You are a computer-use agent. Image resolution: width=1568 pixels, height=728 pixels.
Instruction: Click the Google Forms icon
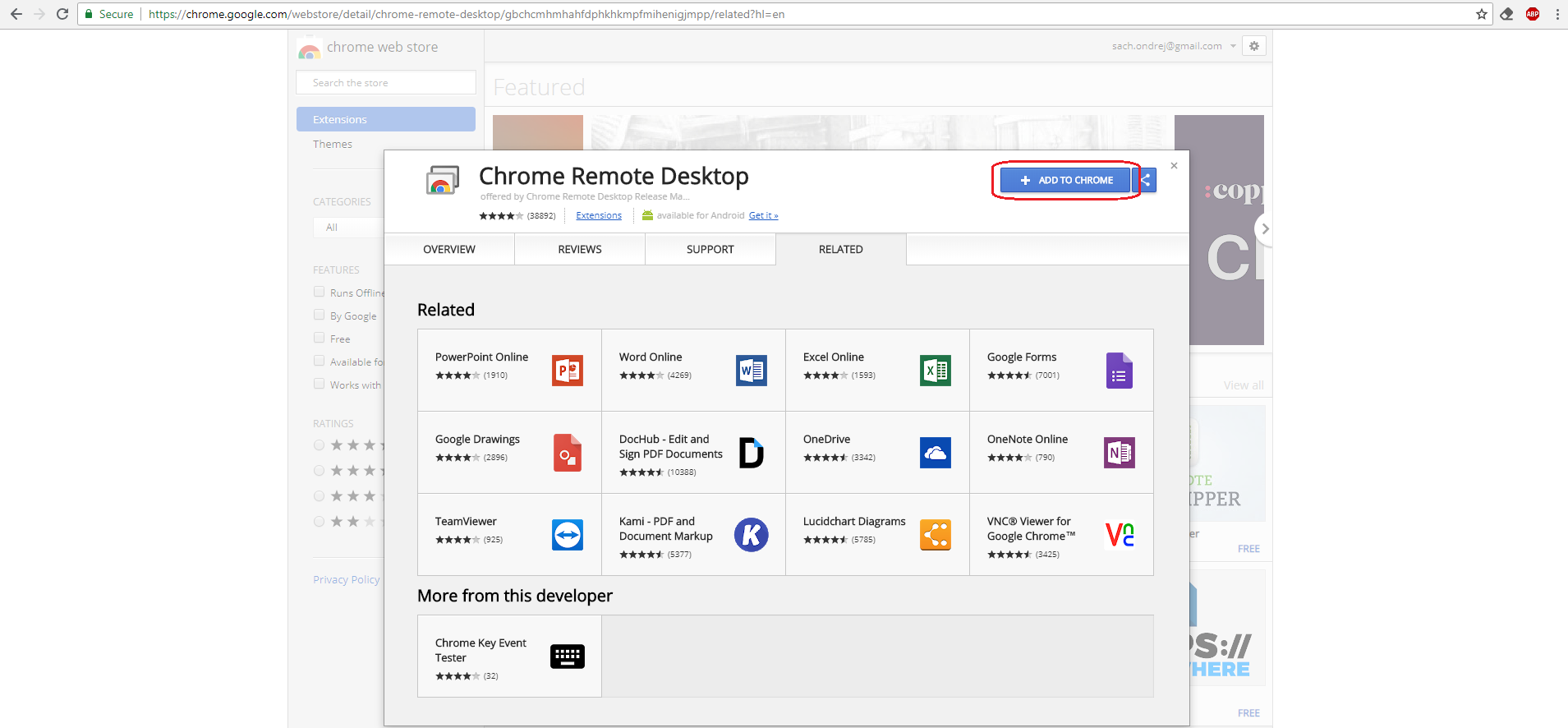(x=1119, y=371)
